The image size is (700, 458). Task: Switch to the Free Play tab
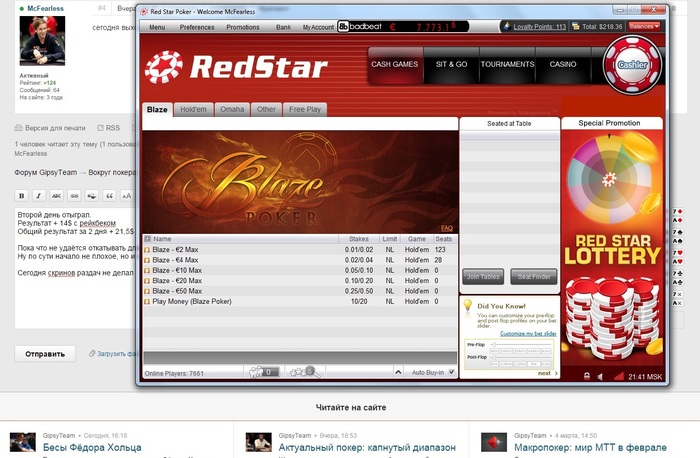(305, 109)
